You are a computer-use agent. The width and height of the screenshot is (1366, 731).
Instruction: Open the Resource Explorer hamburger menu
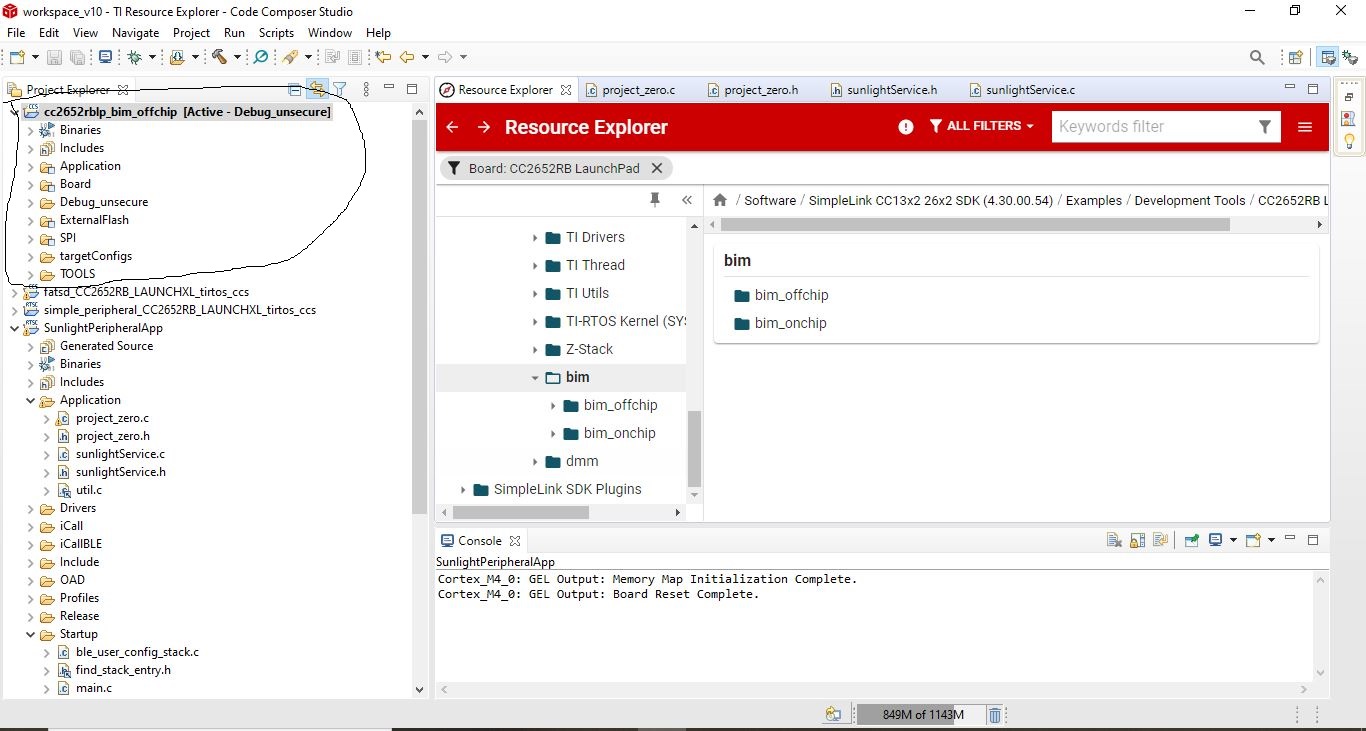click(1305, 127)
